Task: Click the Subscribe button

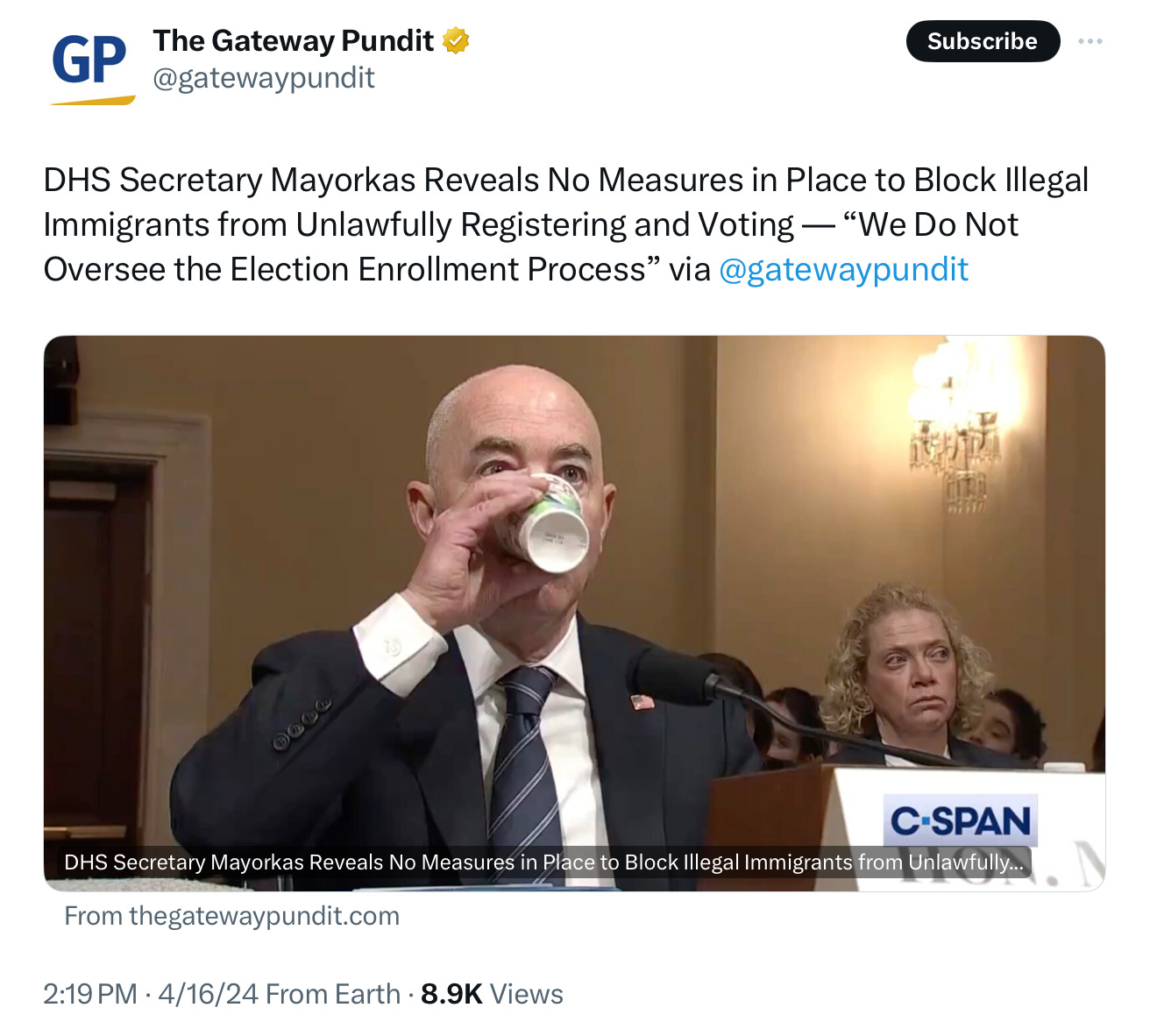Action: [x=983, y=41]
